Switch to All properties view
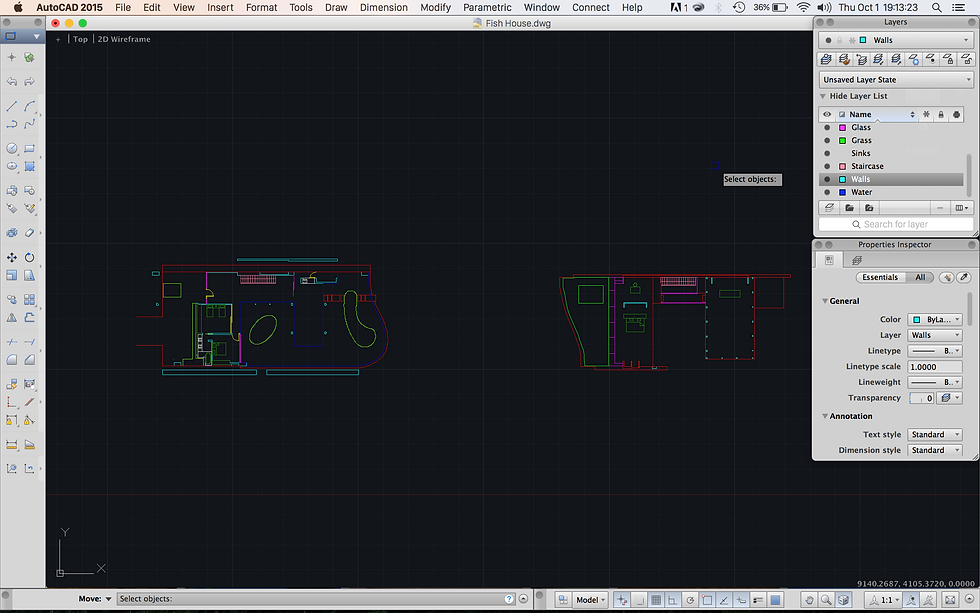Viewport: 980px width, 613px height. pyautogui.click(x=920, y=277)
